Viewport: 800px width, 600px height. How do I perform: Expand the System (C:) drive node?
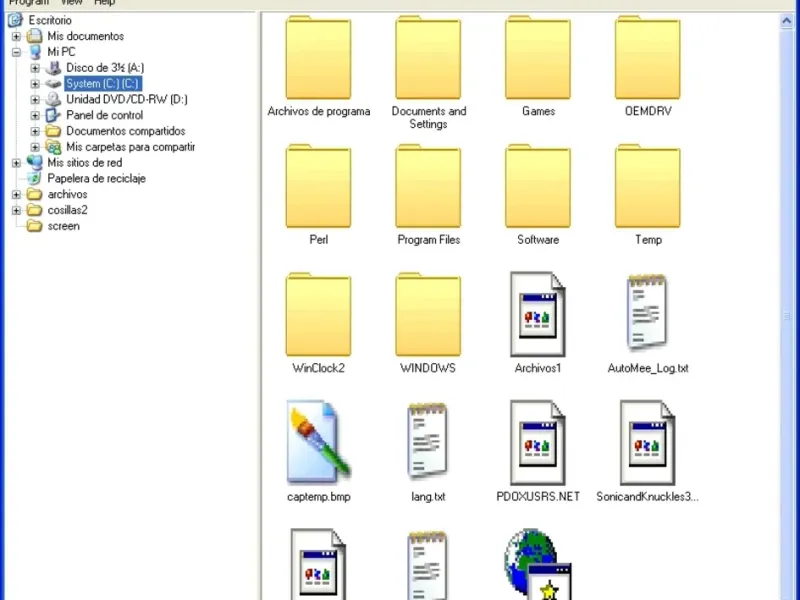point(35,84)
